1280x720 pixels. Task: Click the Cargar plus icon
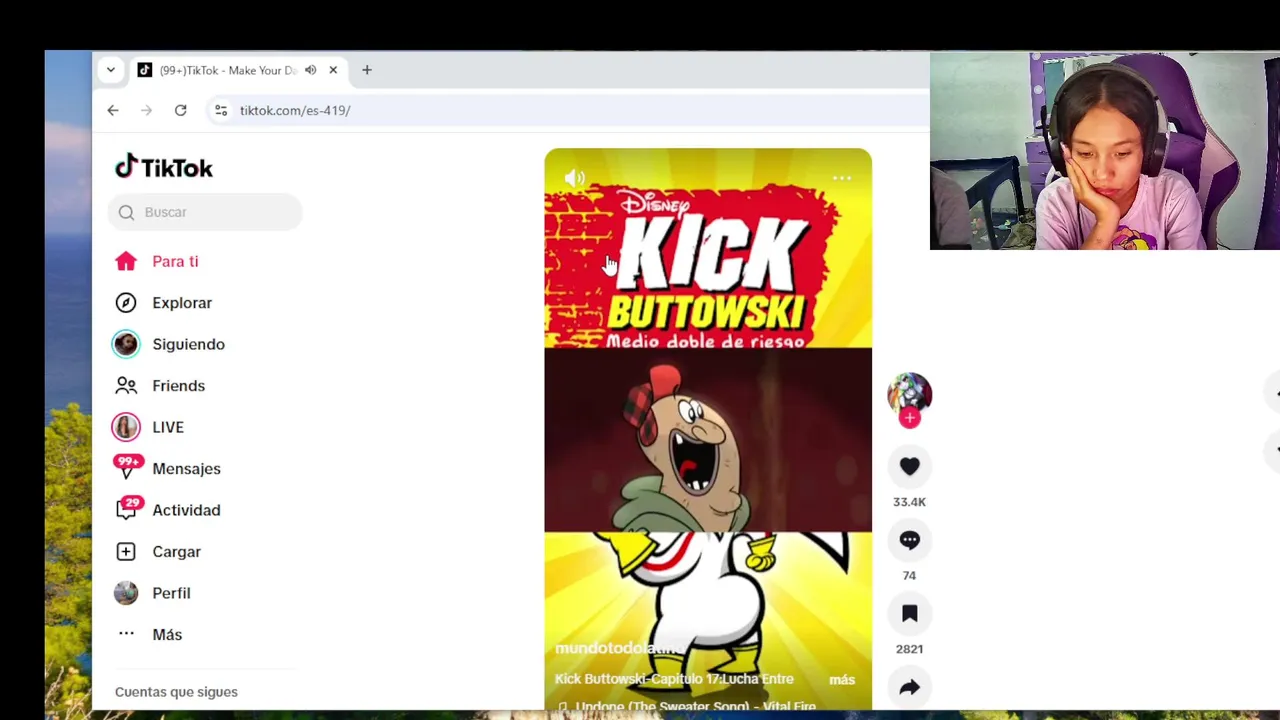pyautogui.click(x=126, y=552)
